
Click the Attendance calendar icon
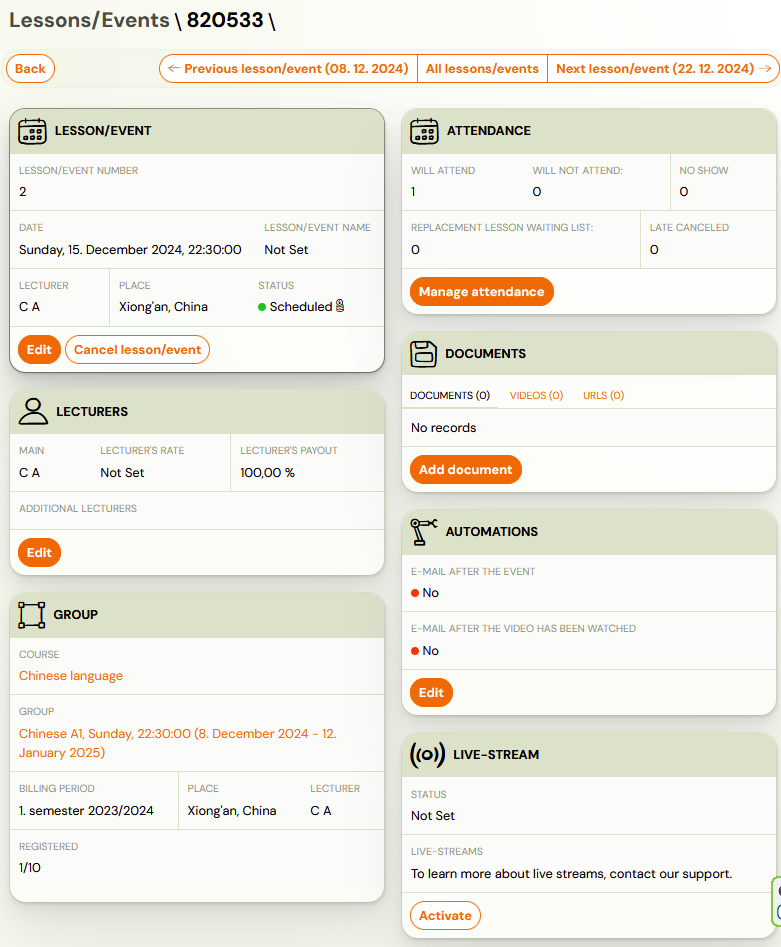pos(424,131)
